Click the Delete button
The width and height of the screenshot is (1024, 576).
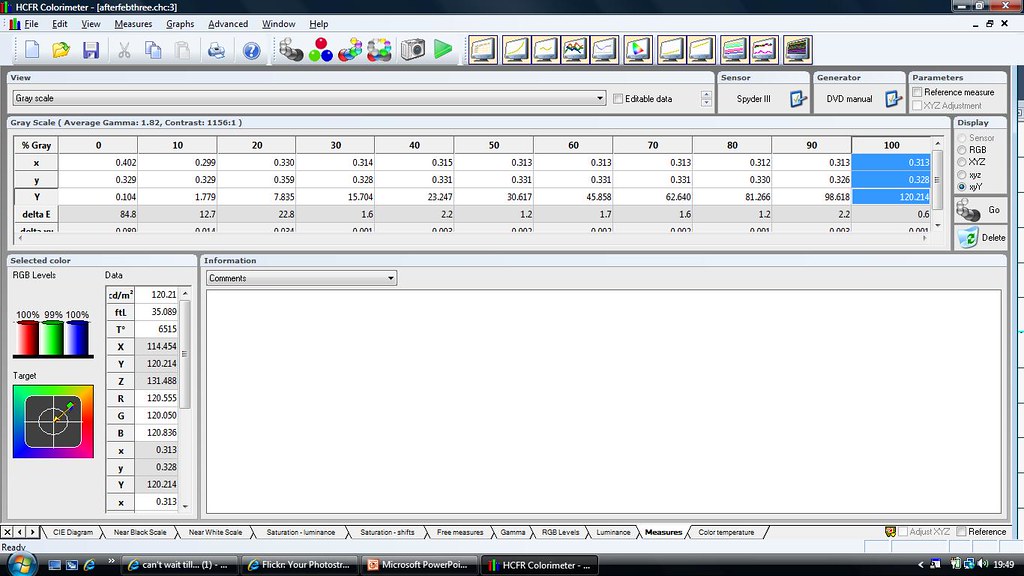[980, 238]
